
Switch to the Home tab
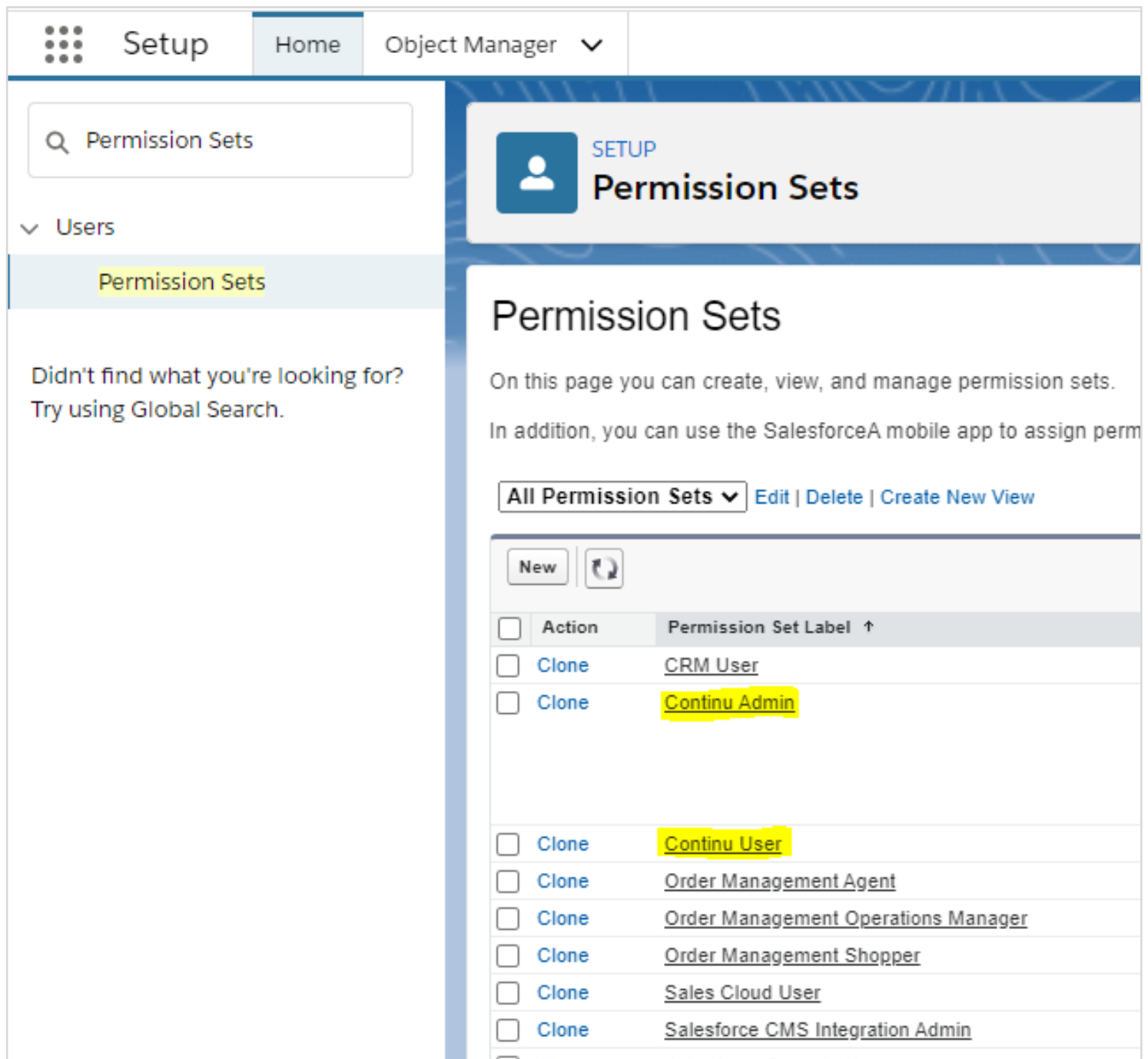click(x=307, y=44)
